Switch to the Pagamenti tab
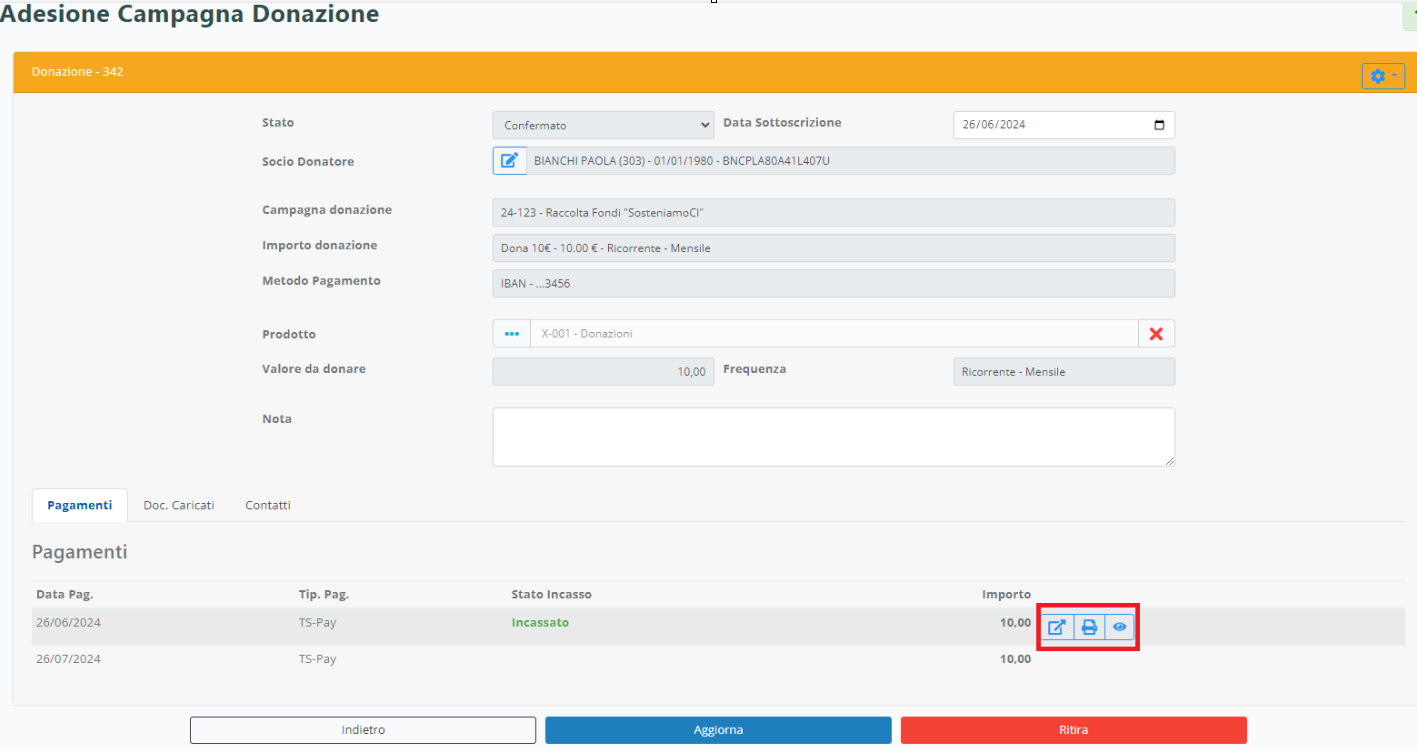 [x=80, y=505]
